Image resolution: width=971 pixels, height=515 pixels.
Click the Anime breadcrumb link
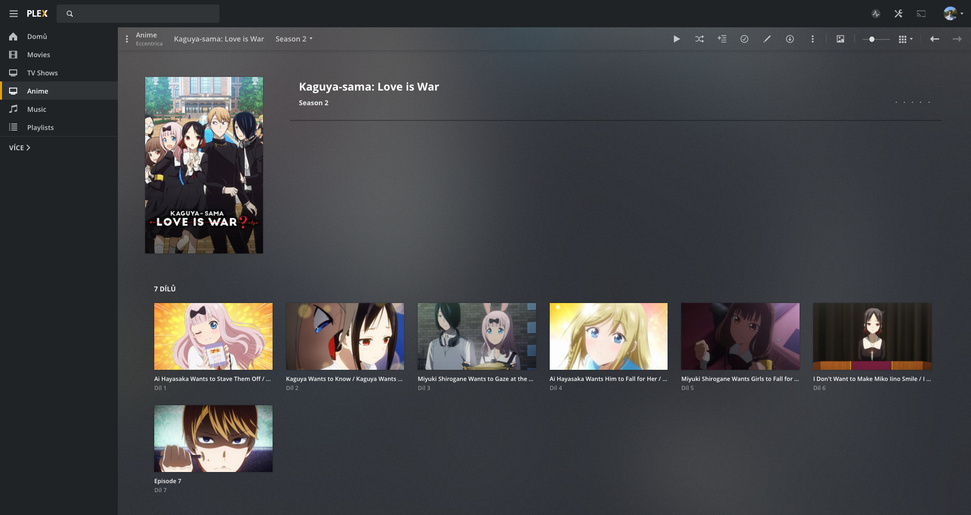(x=146, y=35)
